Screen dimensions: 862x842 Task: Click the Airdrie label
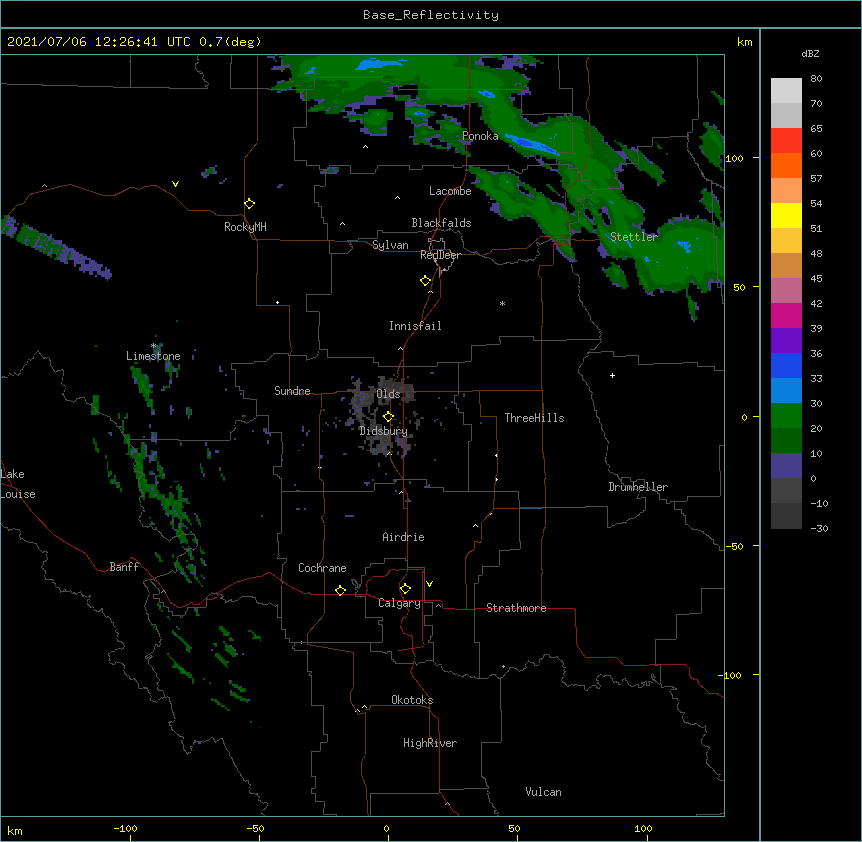coord(404,537)
